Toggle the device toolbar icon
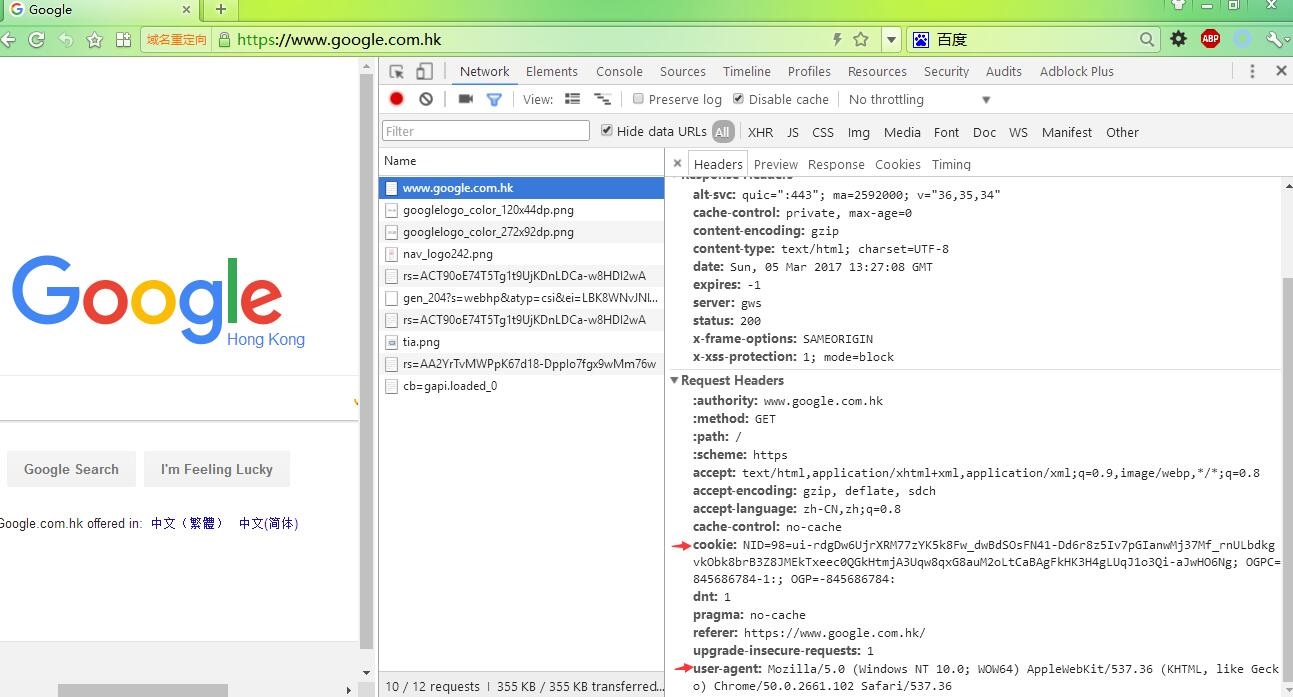This screenshot has width=1293, height=697. [424, 72]
